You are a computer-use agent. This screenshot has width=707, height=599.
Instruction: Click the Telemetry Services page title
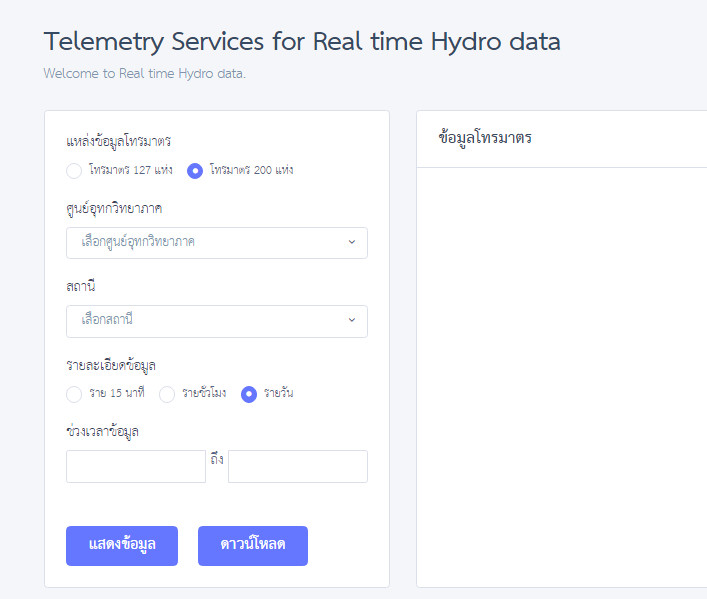302,41
